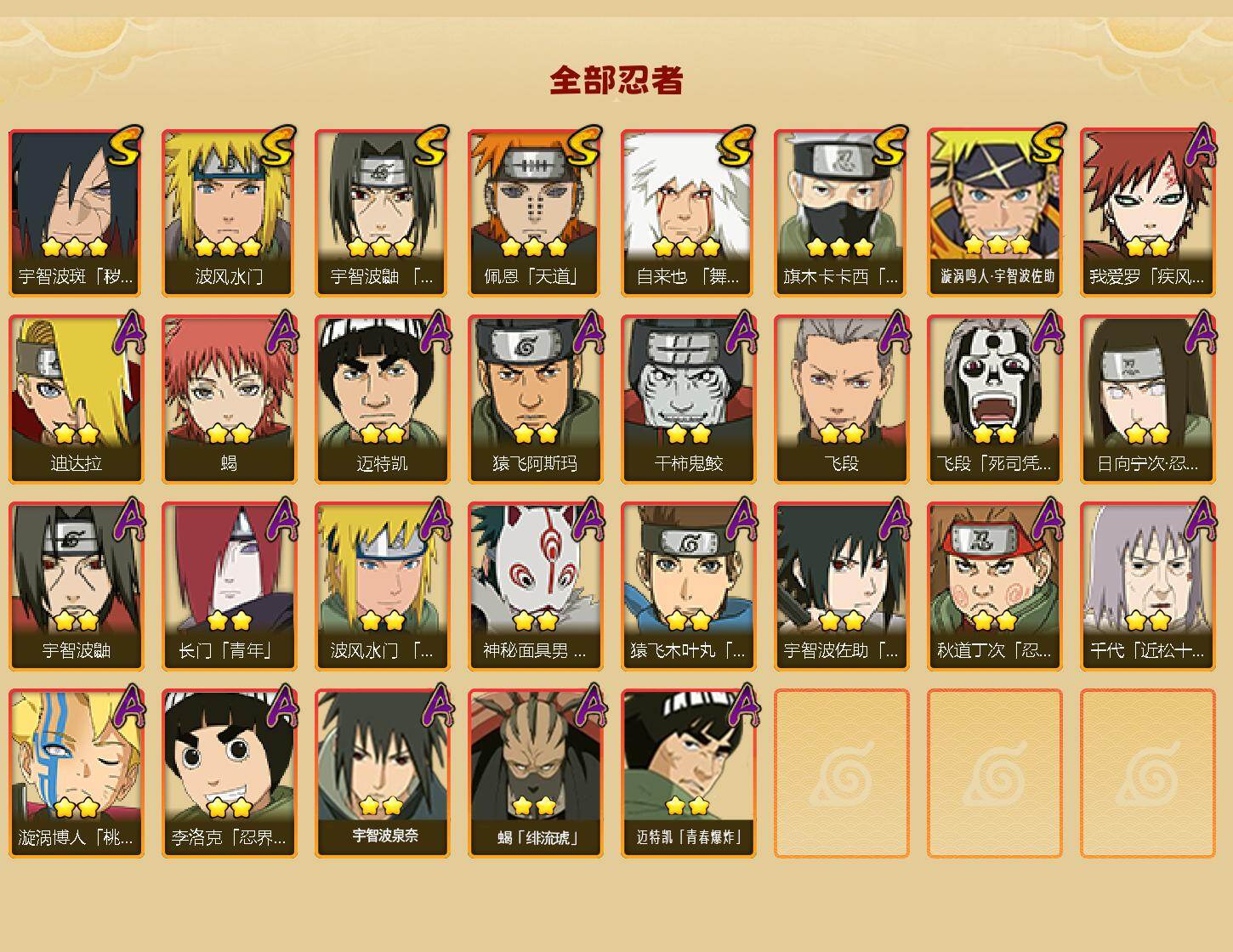Select the 宇智波鼬 A-rank card
This screenshot has width=1233, height=952.
[77, 586]
